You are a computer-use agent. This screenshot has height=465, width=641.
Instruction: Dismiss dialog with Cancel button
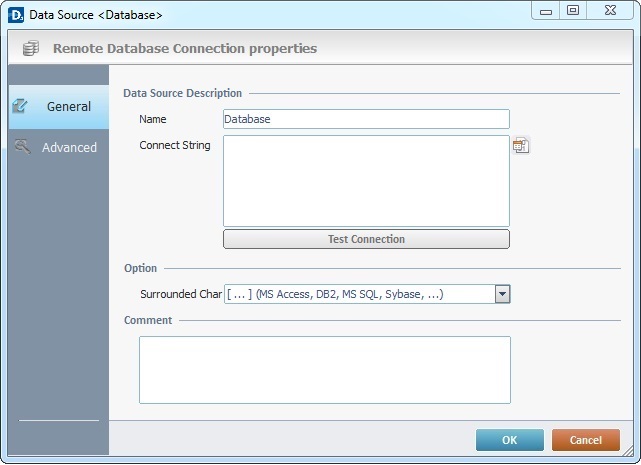pos(586,440)
